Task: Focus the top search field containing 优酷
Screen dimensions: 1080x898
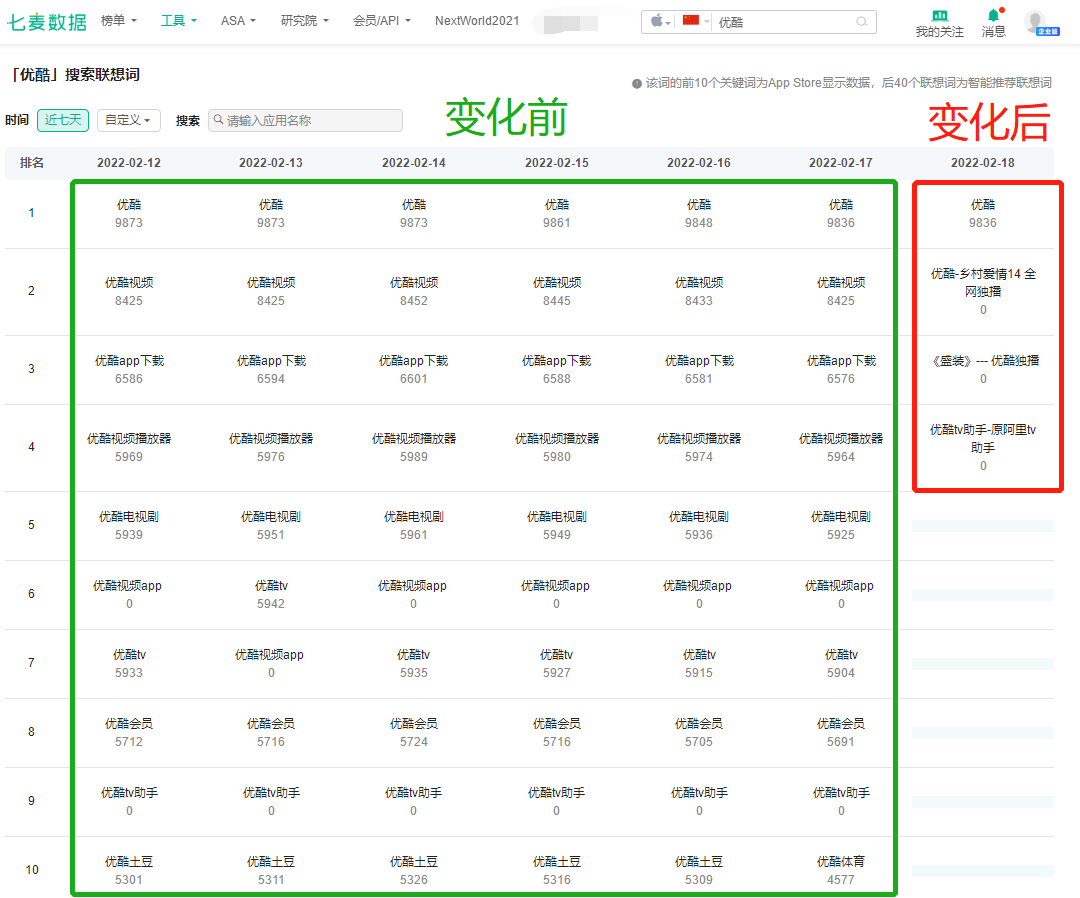Action: [x=785, y=22]
